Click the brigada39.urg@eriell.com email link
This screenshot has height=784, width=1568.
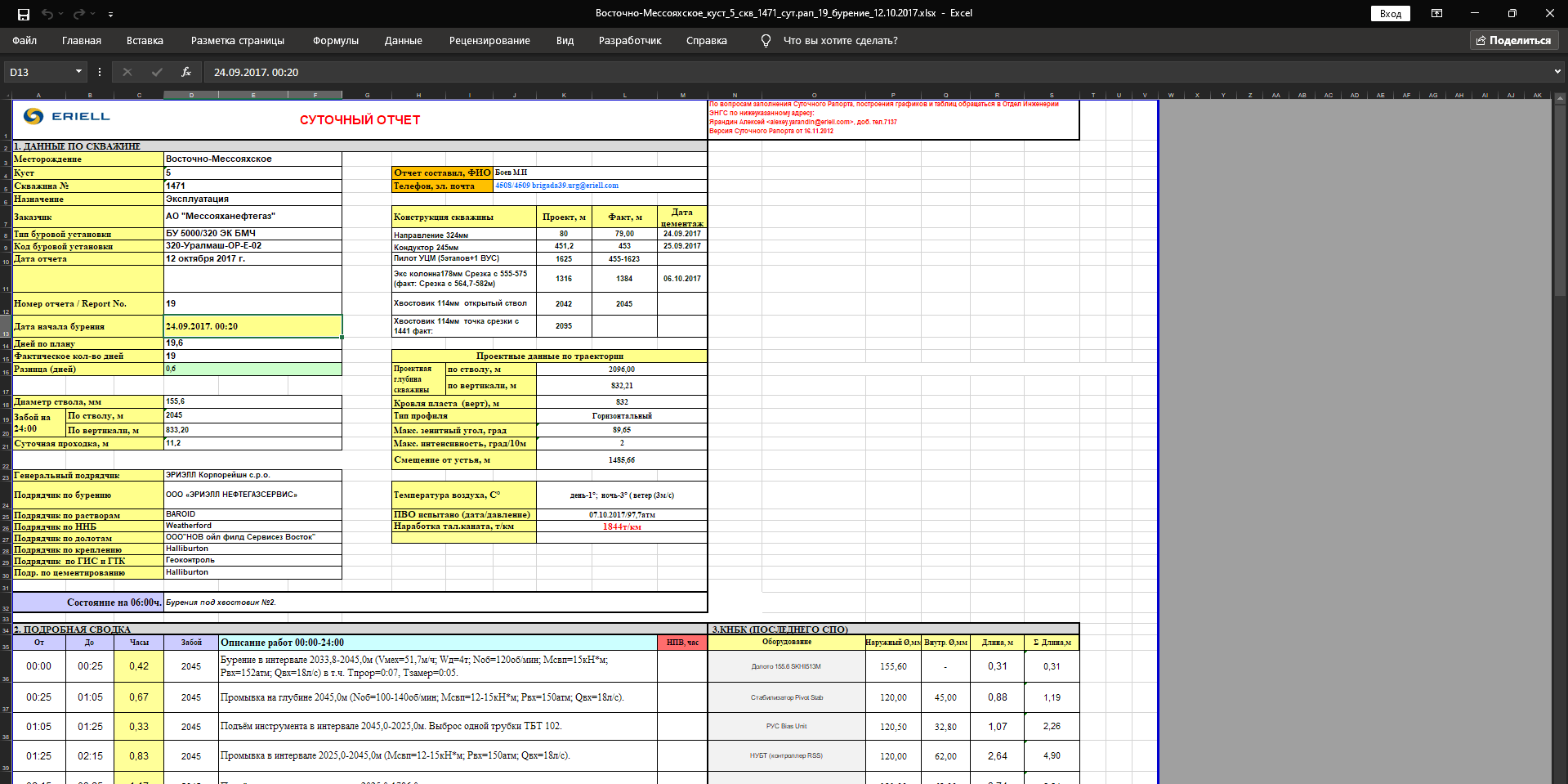[575, 186]
